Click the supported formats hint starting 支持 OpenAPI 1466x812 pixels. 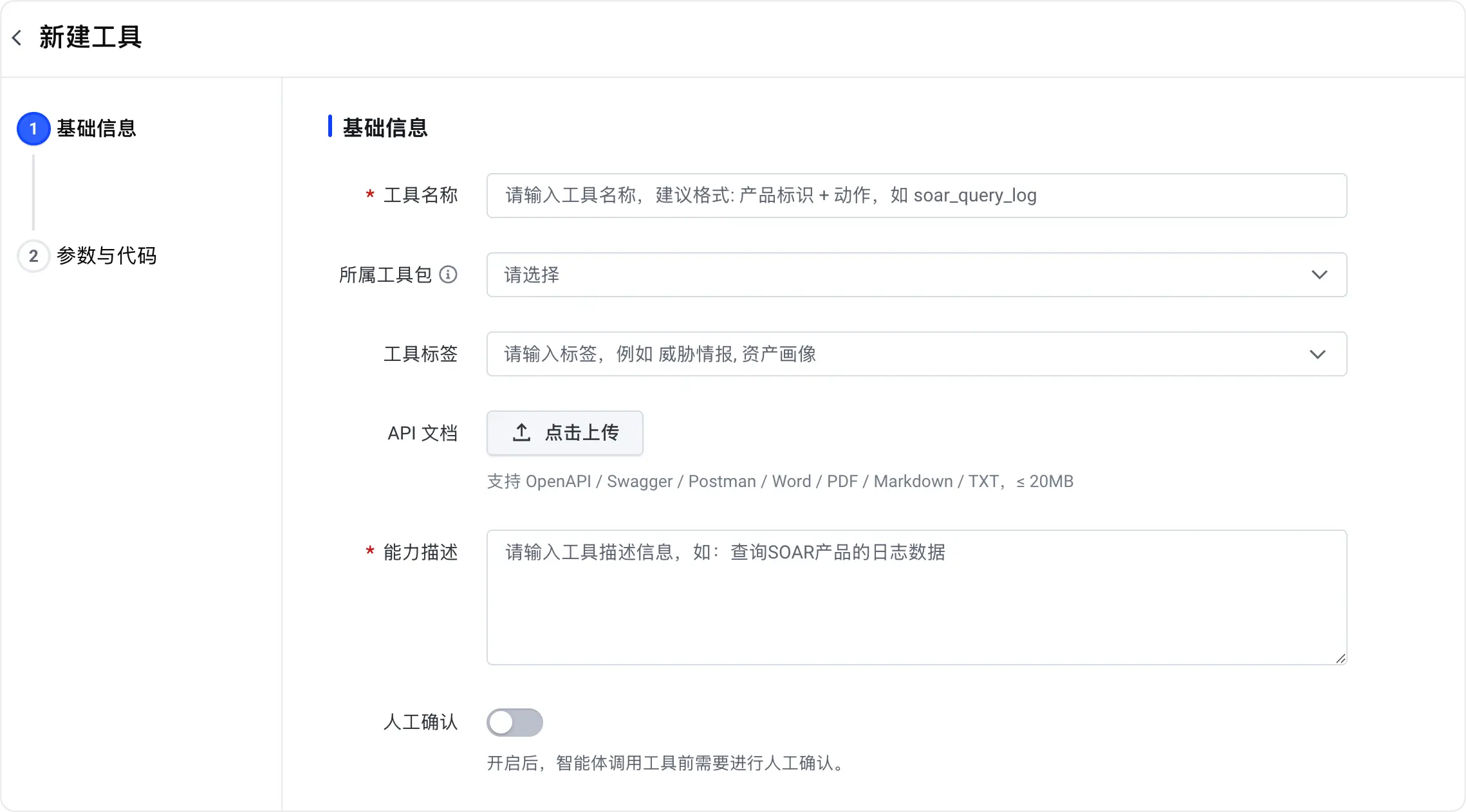780,481
